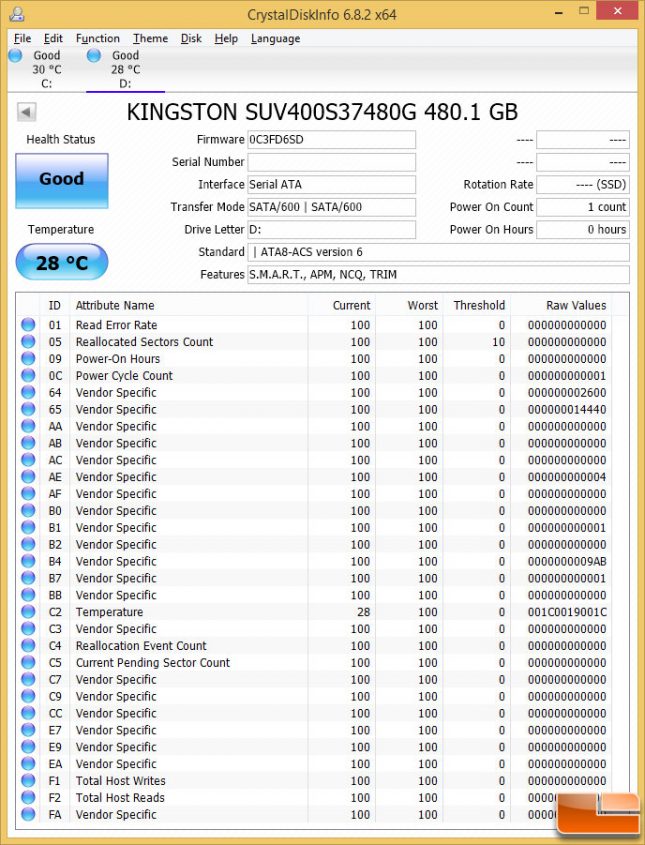Open the Theme menu
645x845 pixels.
tap(150, 38)
